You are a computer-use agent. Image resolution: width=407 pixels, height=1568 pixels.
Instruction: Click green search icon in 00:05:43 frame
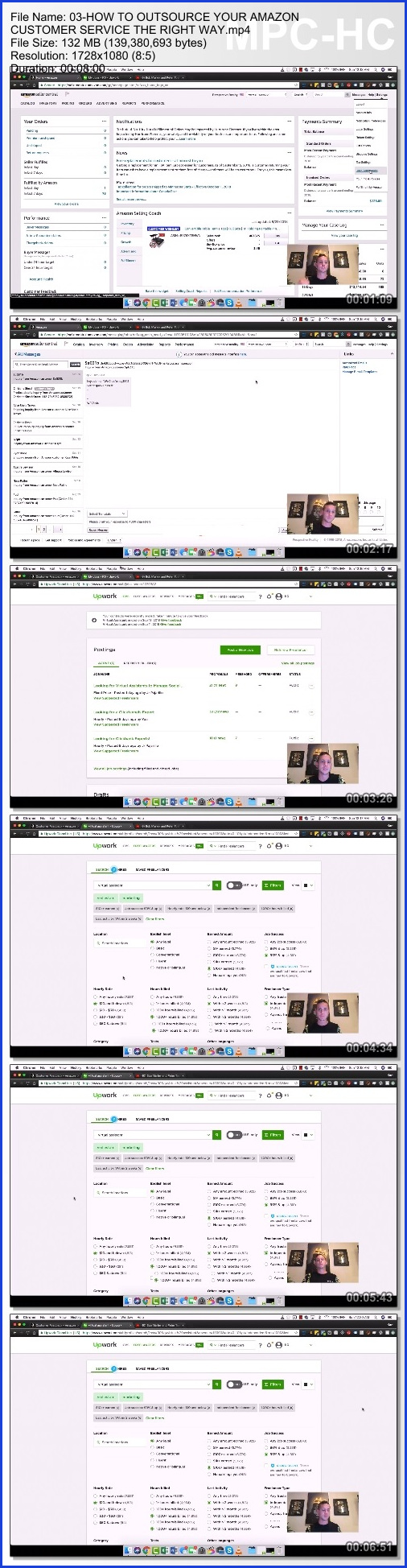pyautogui.click(x=216, y=1135)
